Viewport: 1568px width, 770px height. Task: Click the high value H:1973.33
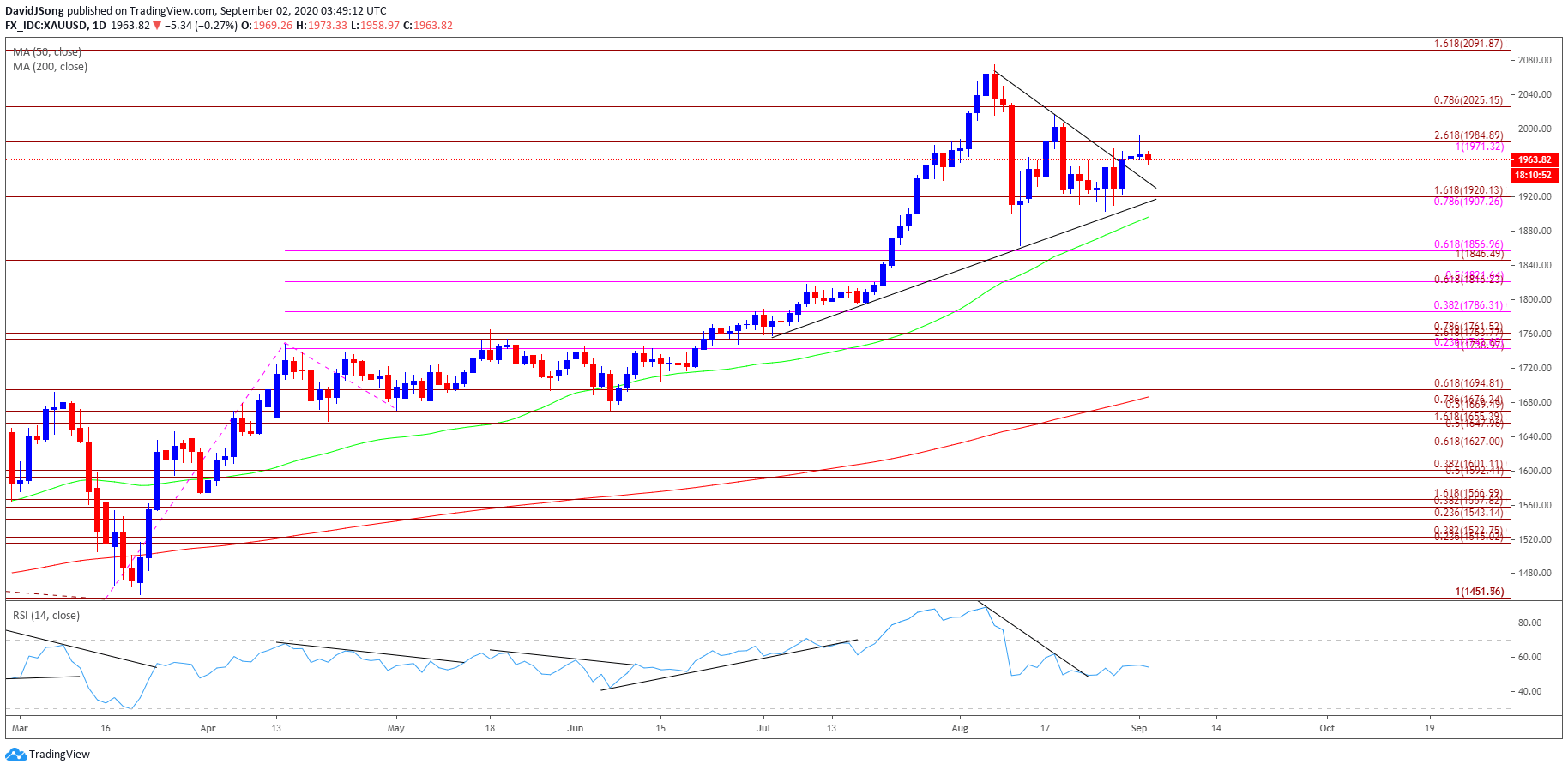click(322, 26)
